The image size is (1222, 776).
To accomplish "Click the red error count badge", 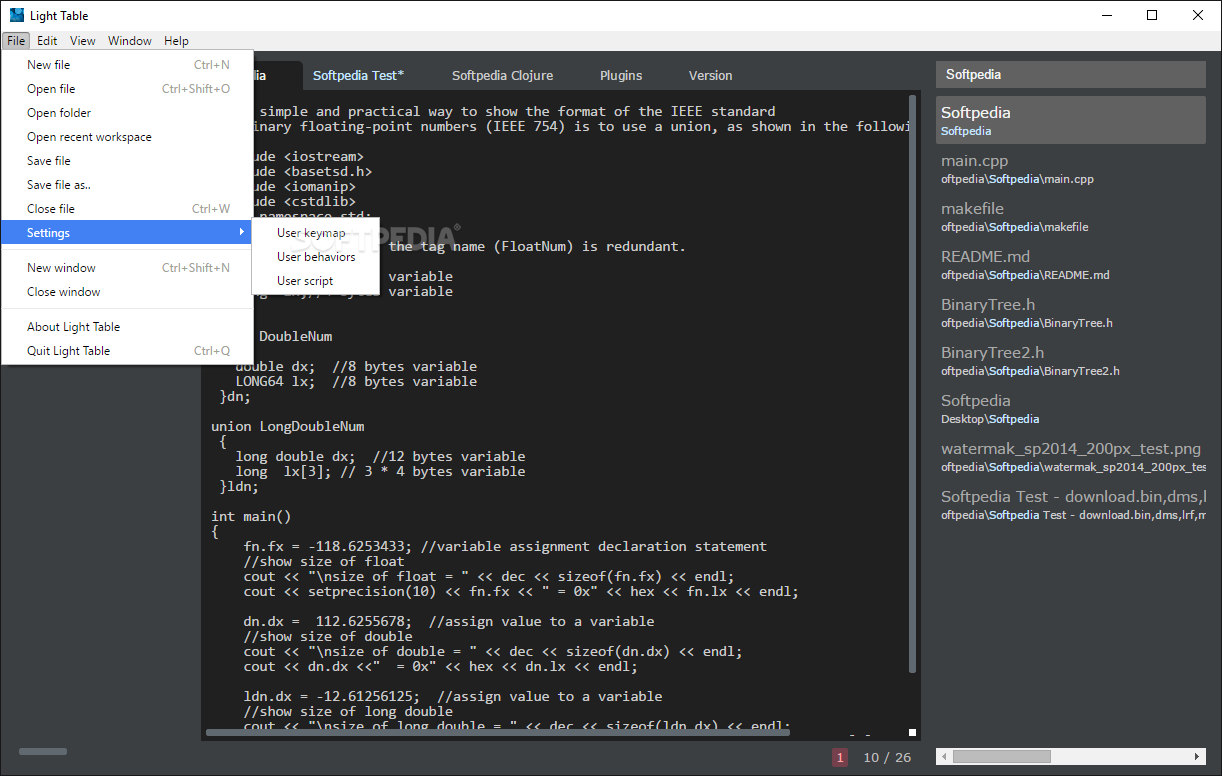I will (x=840, y=758).
